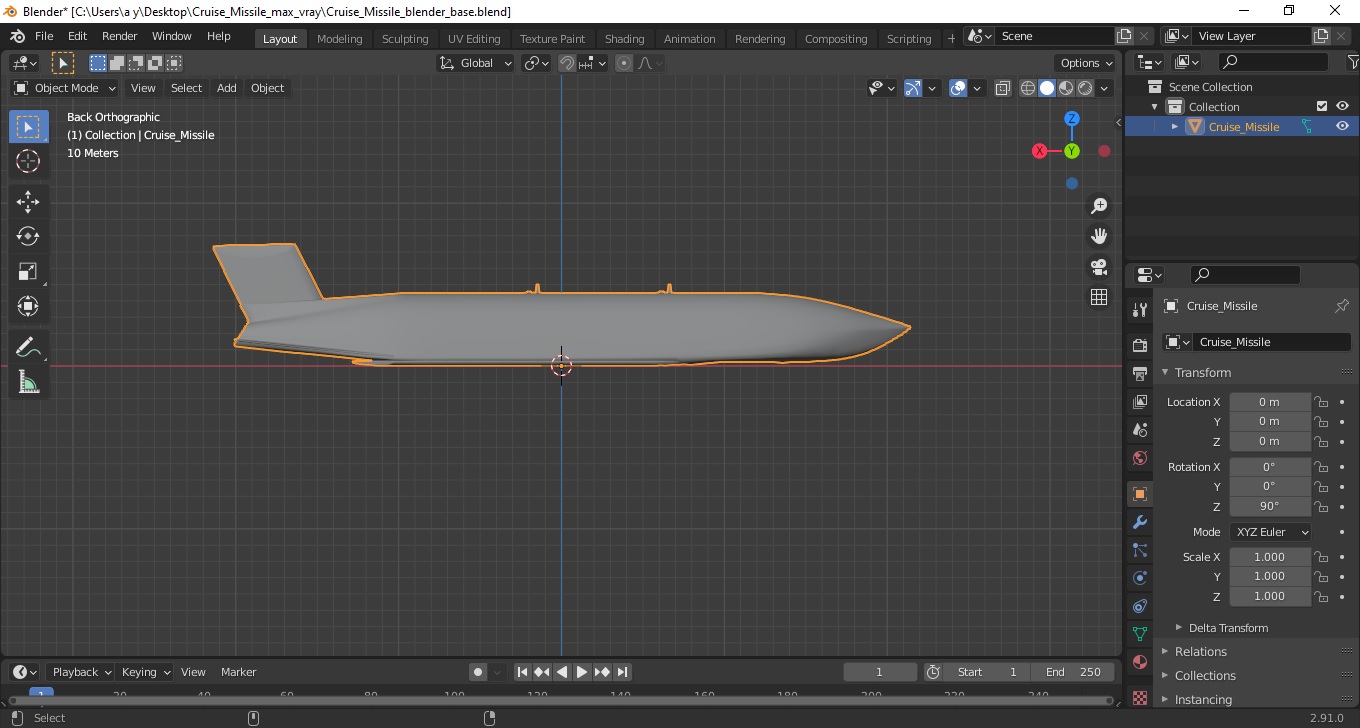Switch to rendered viewport shading

pos(1085,88)
